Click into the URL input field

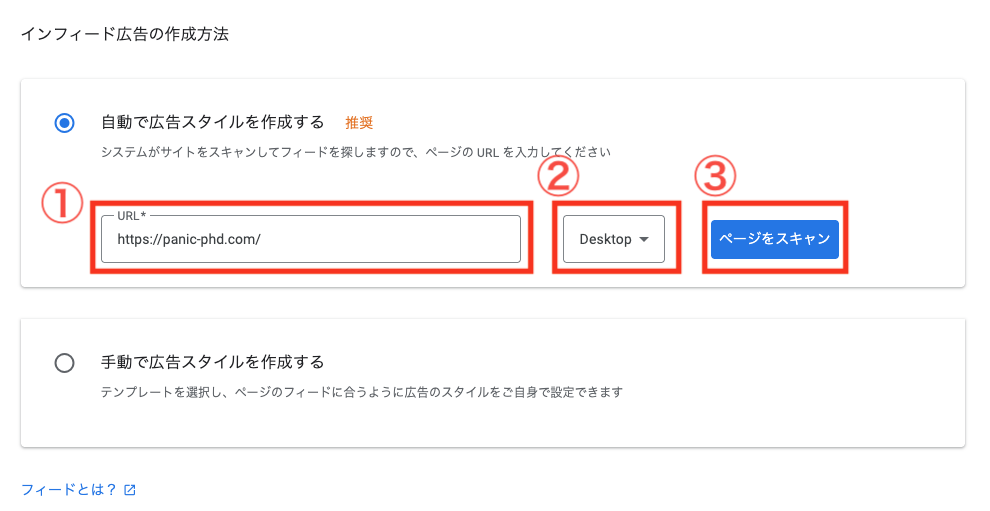tap(311, 239)
